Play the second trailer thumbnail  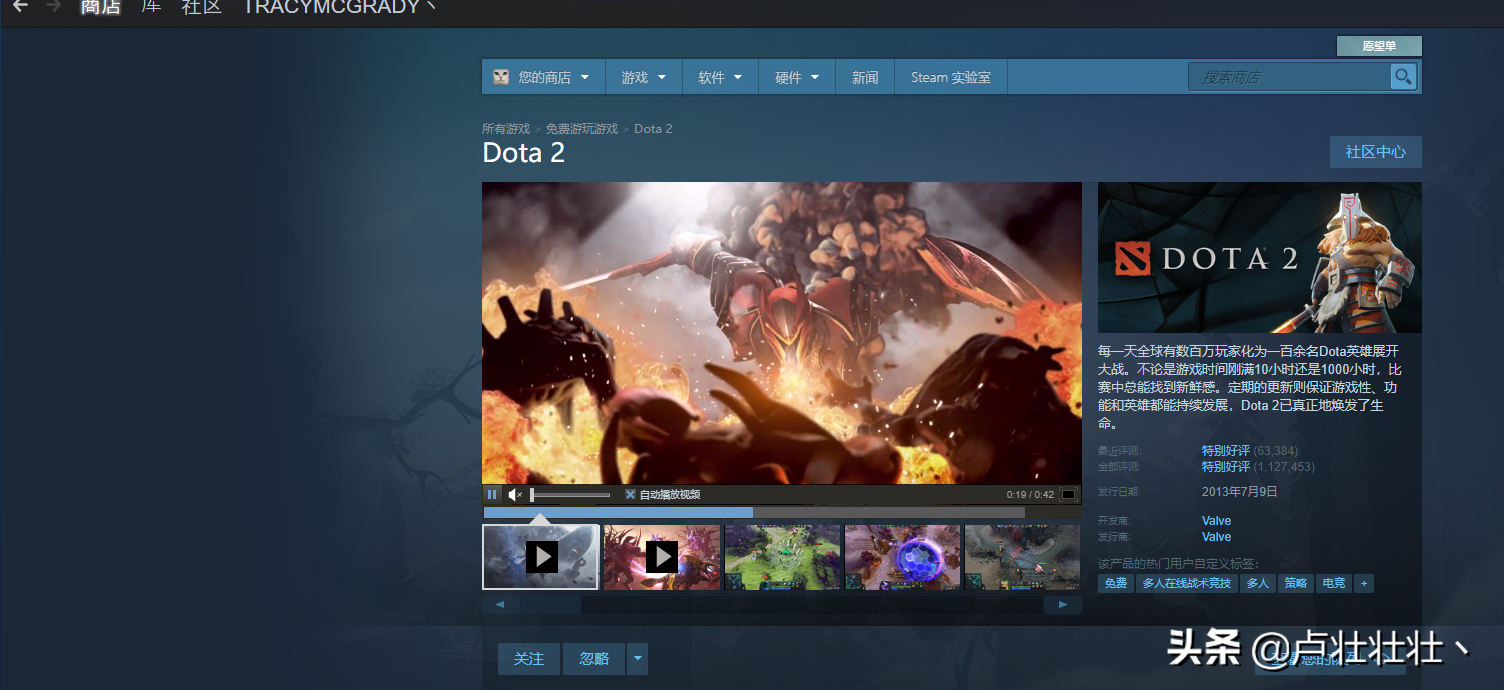pos(662,557)
